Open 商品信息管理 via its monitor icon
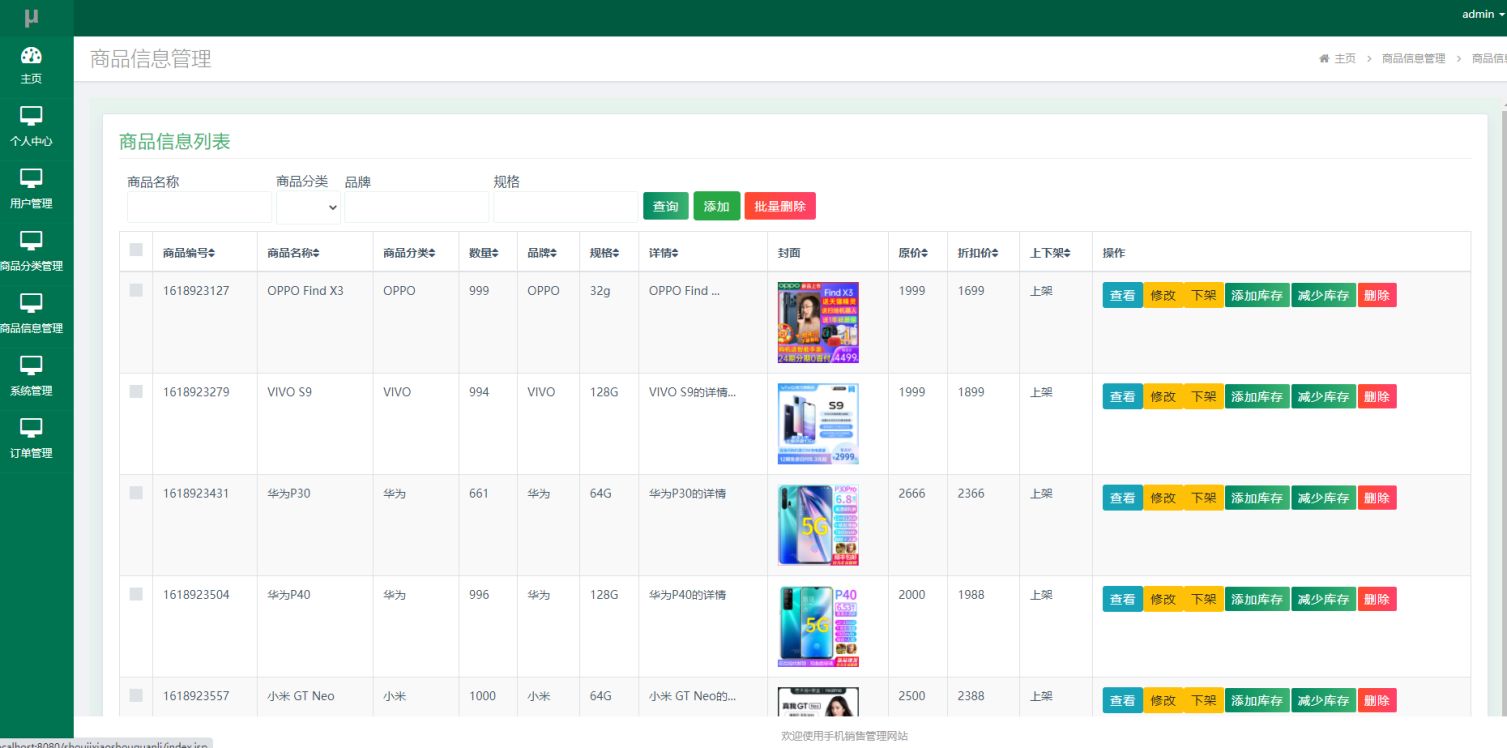The width and height of the screenshot is (1507, 748). [31, 303]
